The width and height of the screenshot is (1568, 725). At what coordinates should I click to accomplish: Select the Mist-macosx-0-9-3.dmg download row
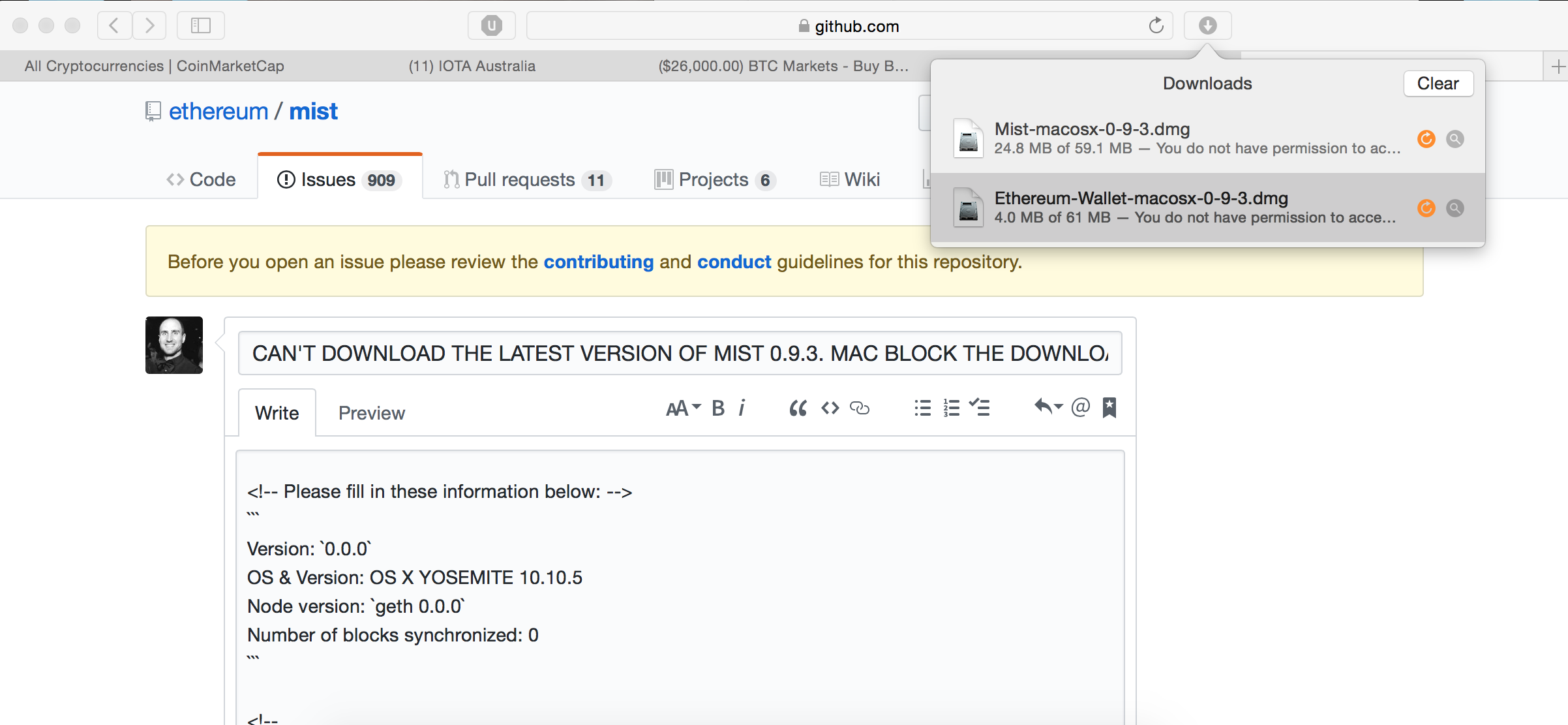(x=1208, y=138)
